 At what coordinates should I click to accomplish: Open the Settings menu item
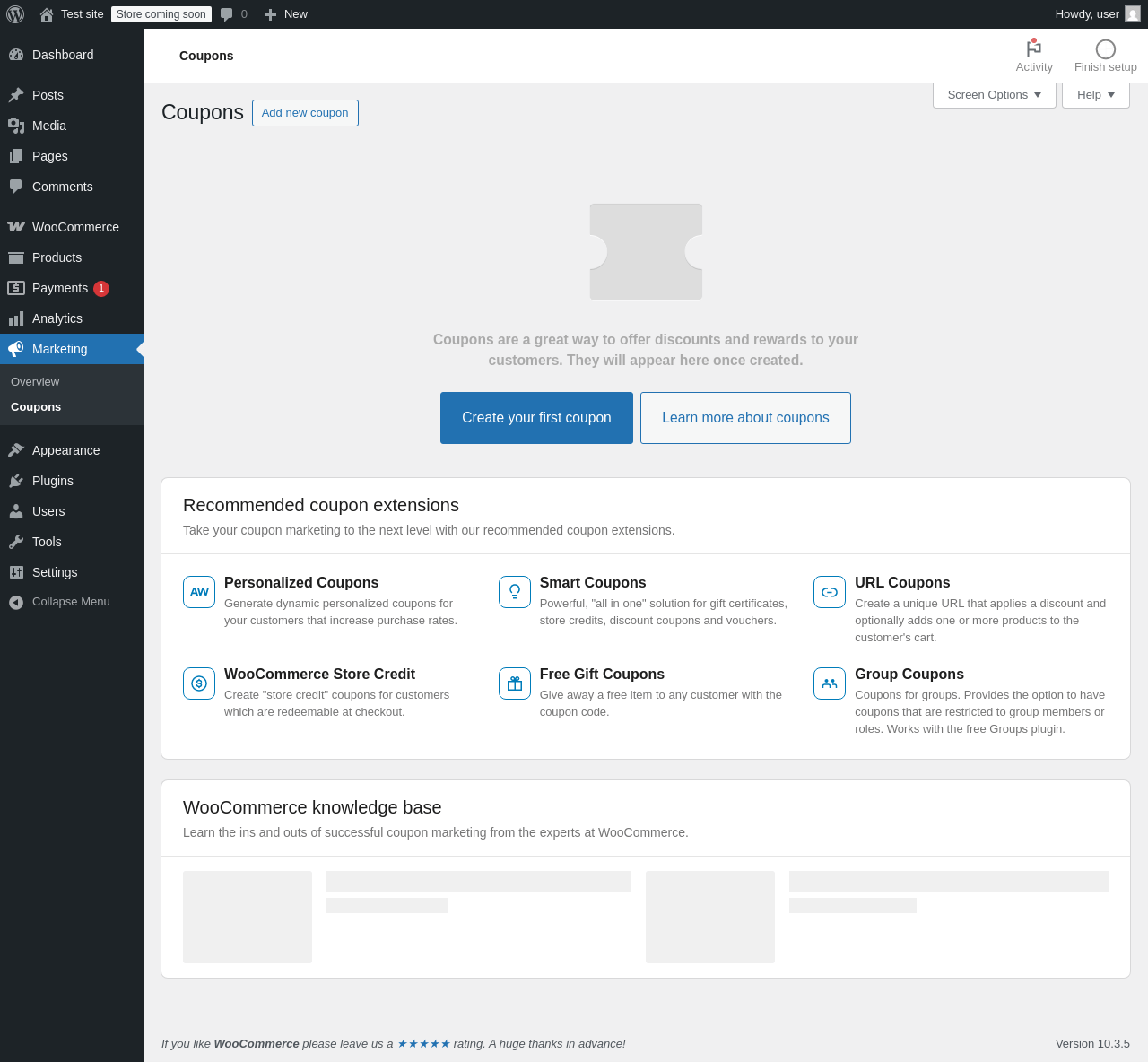(72, 572)
